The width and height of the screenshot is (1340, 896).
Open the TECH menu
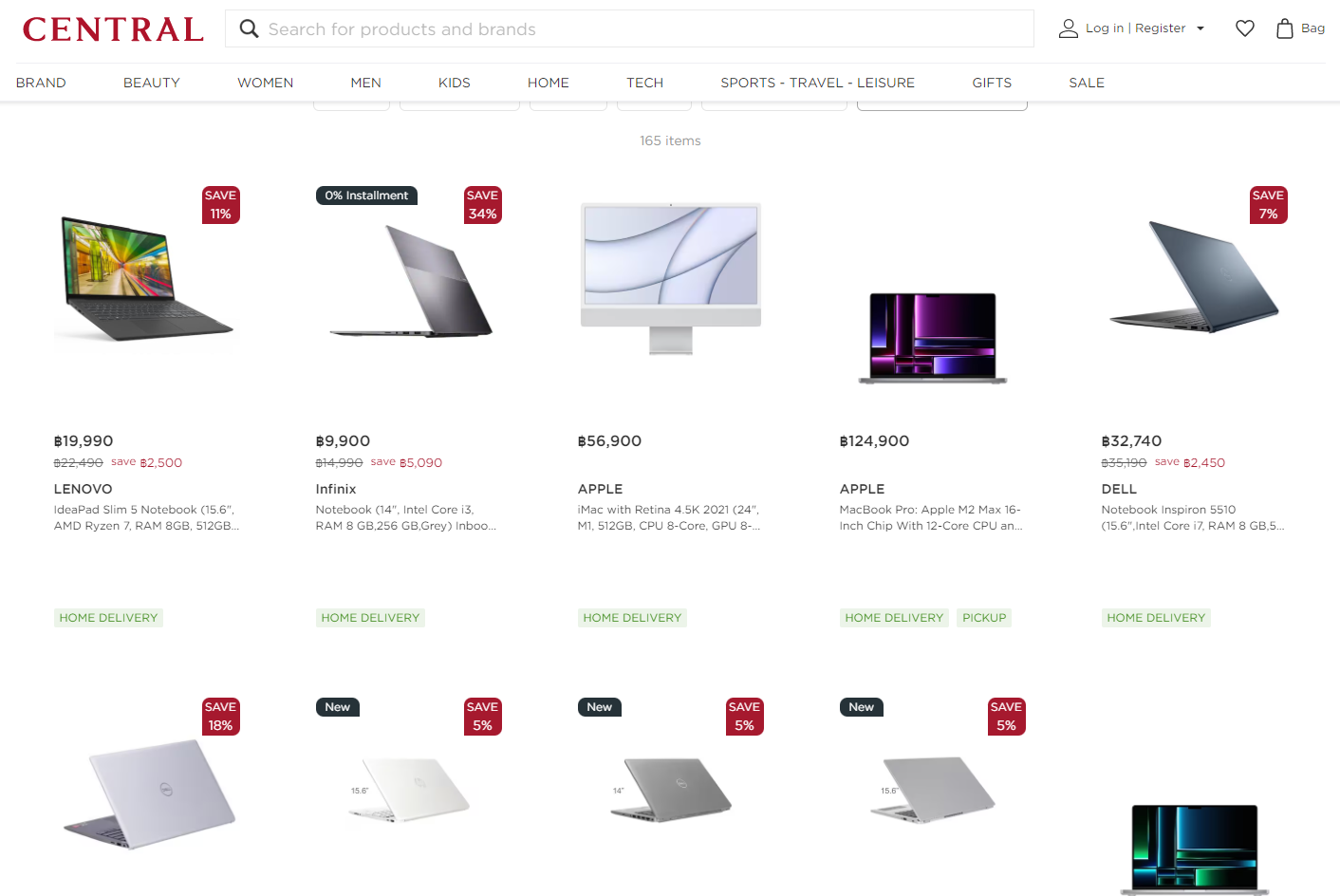coord(644,83)
